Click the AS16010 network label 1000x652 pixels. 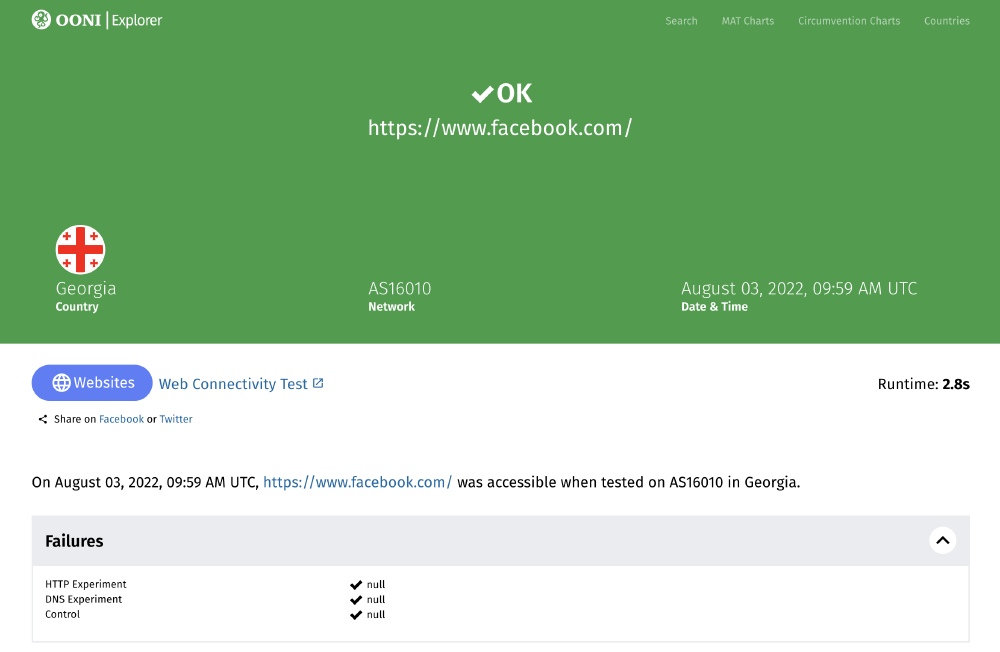tap(399, 288)
